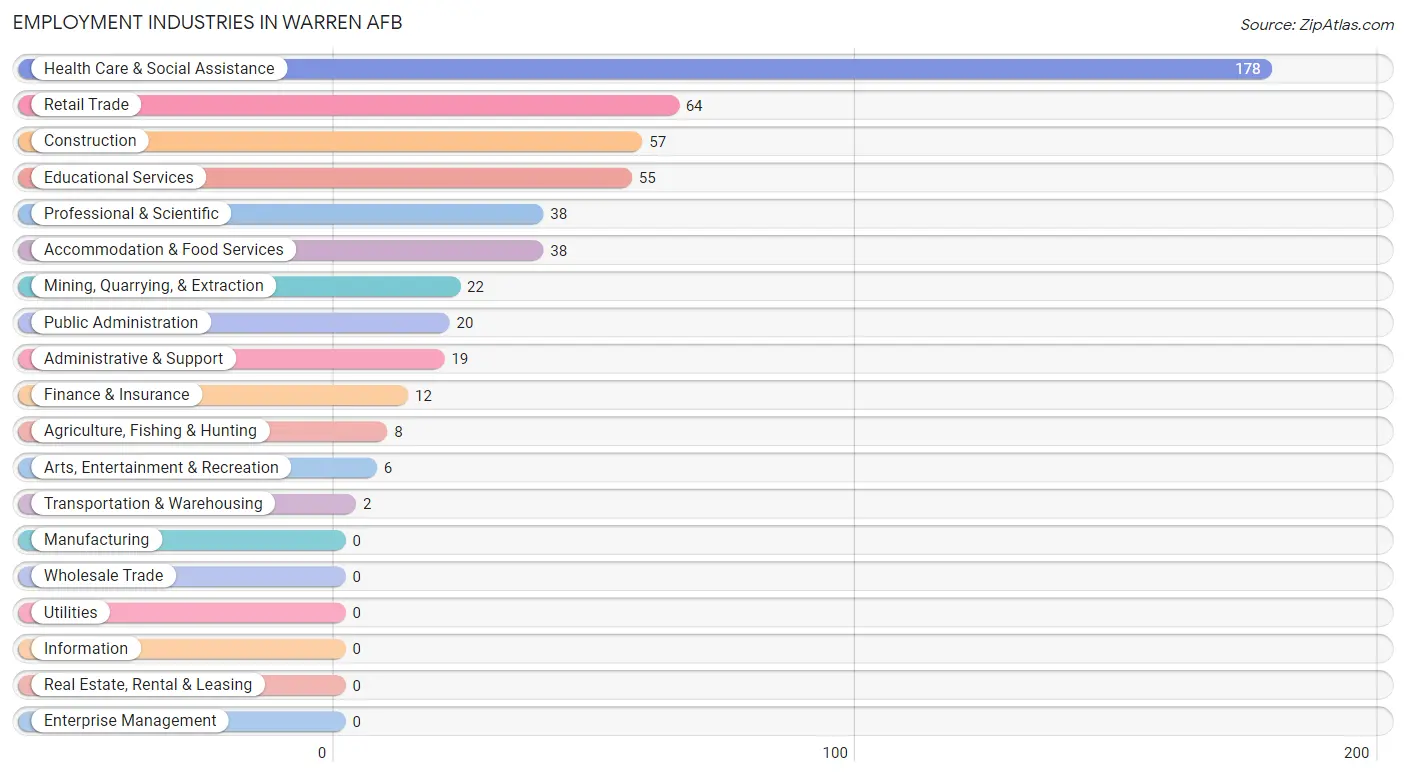Viewport: 1406px width, 776px height.
Task: Select the Retail Trade bar
Action: [348, 105]
